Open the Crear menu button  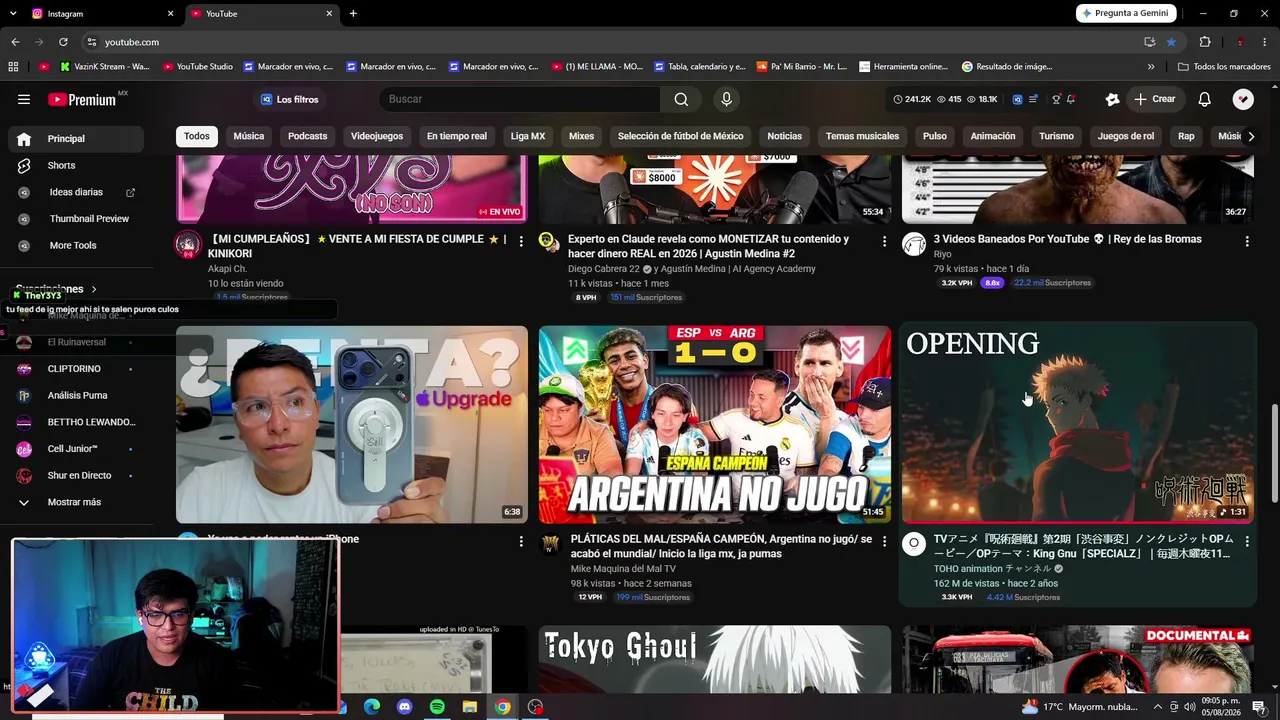click(x=1154, y=99)
